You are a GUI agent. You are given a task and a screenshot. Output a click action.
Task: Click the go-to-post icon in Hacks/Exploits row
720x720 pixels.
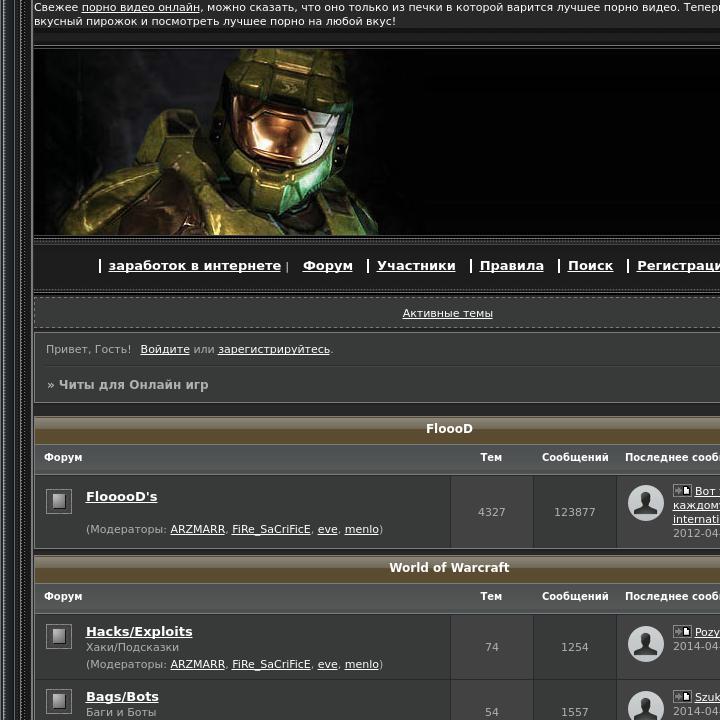(x=682, y=631)
